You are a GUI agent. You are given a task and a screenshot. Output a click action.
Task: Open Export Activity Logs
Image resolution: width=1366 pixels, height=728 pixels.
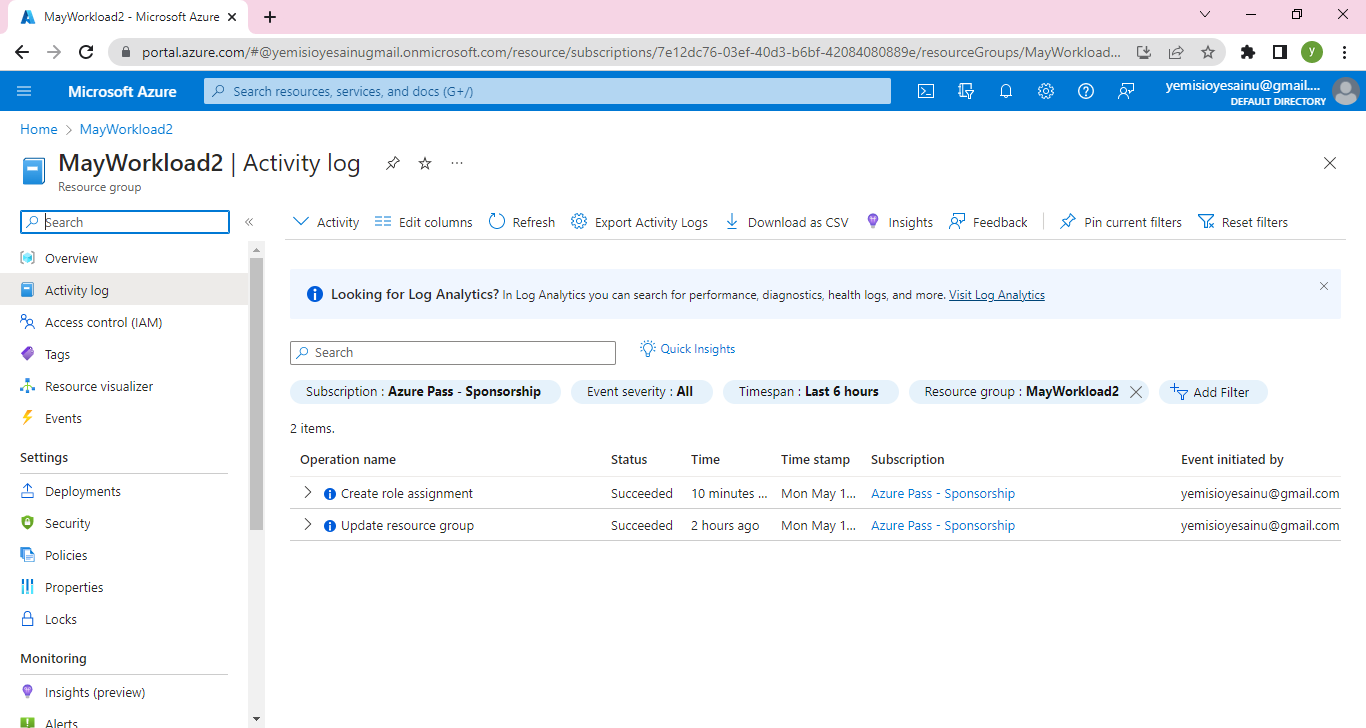point(639,222)
